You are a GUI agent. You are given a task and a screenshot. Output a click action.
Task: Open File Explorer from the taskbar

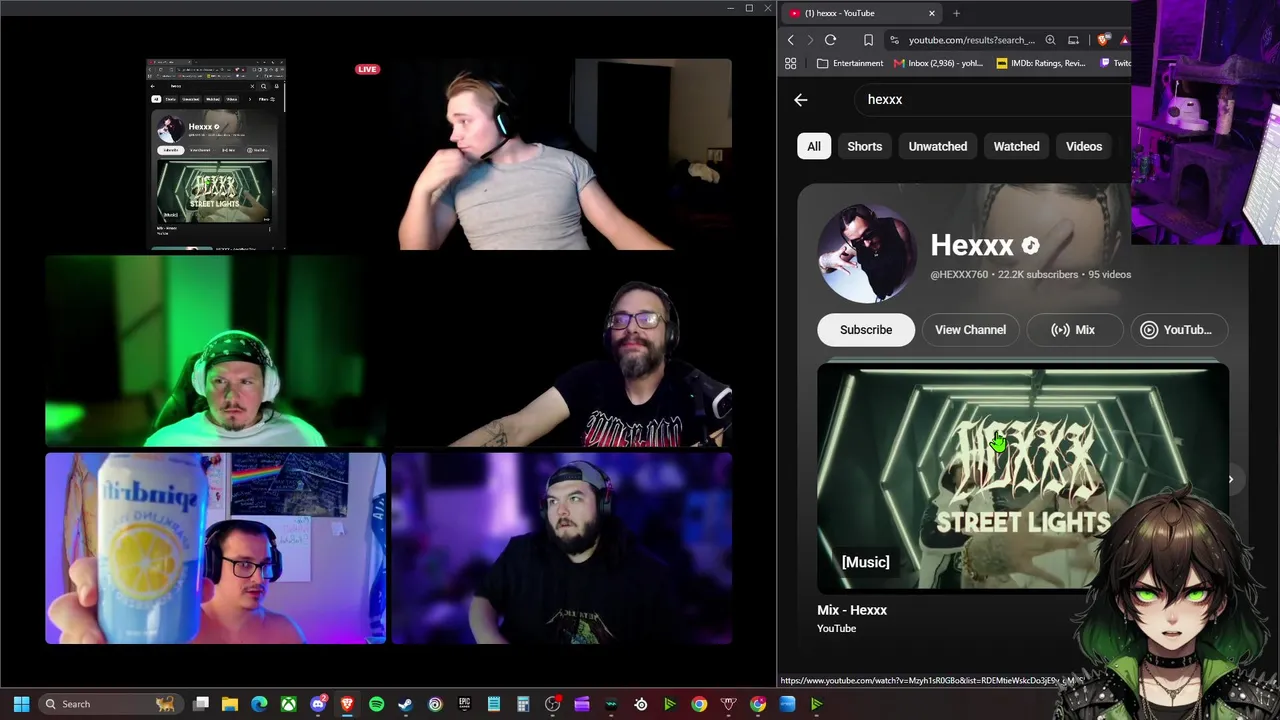point(229,704)
